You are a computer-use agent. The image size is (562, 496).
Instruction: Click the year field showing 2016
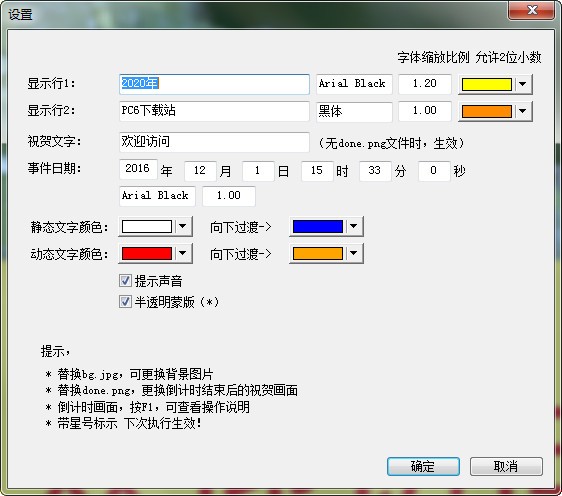[138, 169]
